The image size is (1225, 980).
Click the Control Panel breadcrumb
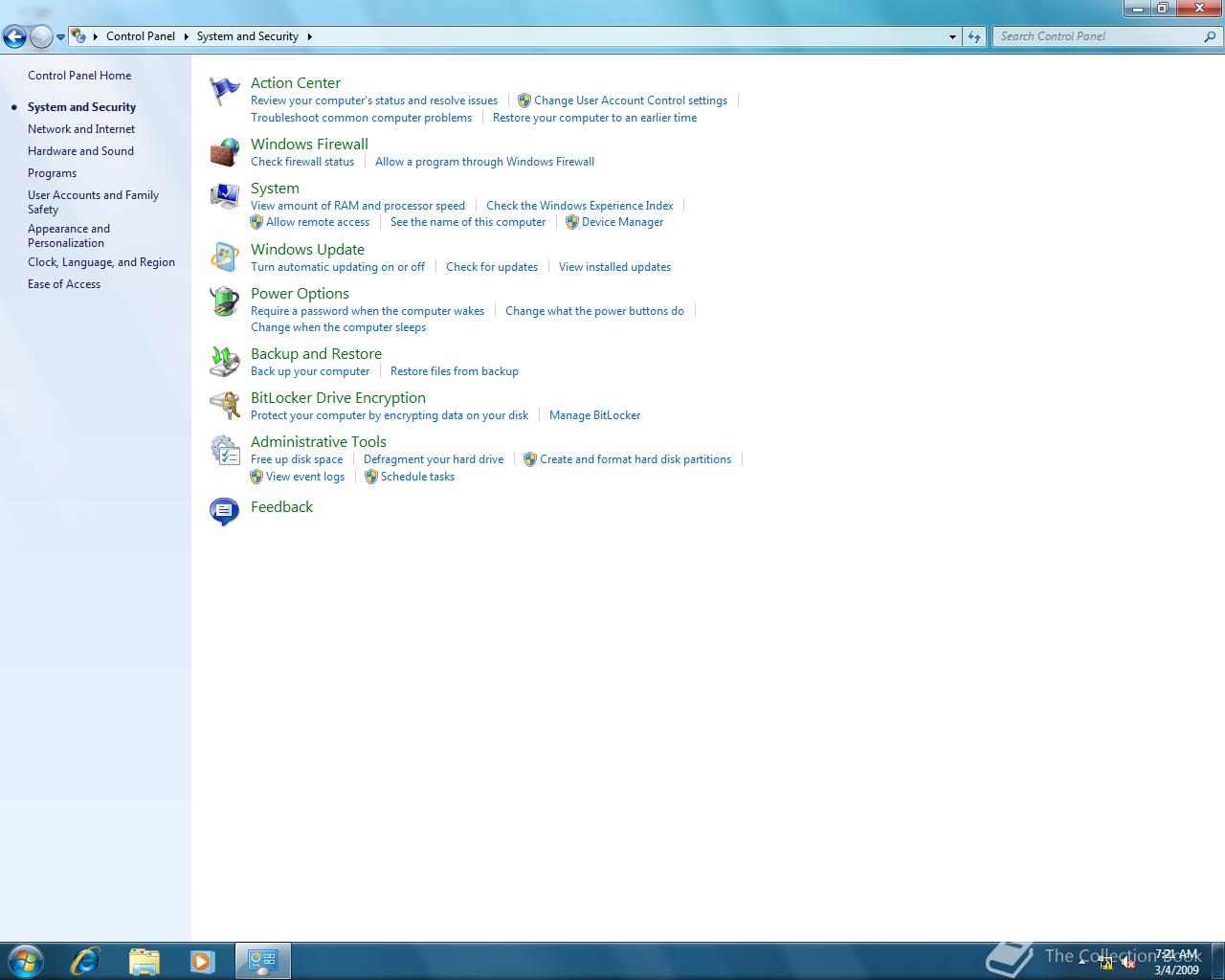pos(141,36)
